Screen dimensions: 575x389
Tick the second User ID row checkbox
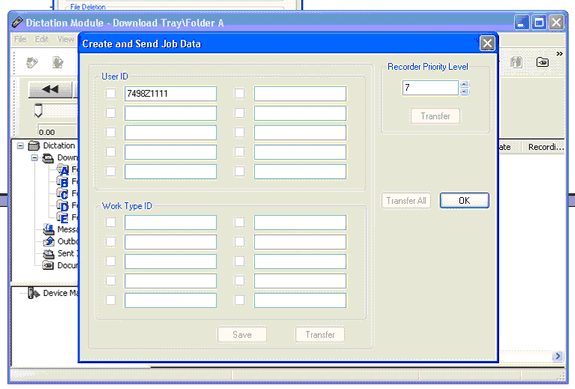pyautogui.click(x=111, y=113)
